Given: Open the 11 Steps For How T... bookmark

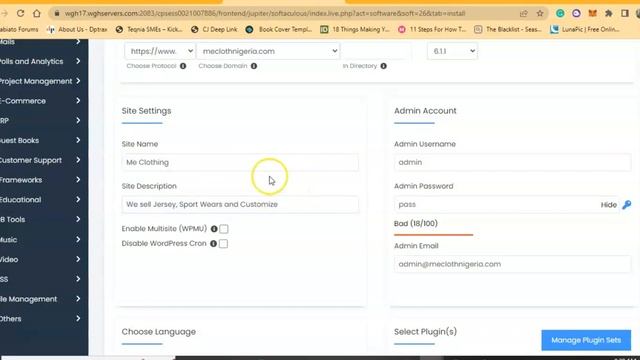Looking at the screenshot, I should tap(432, 29).
